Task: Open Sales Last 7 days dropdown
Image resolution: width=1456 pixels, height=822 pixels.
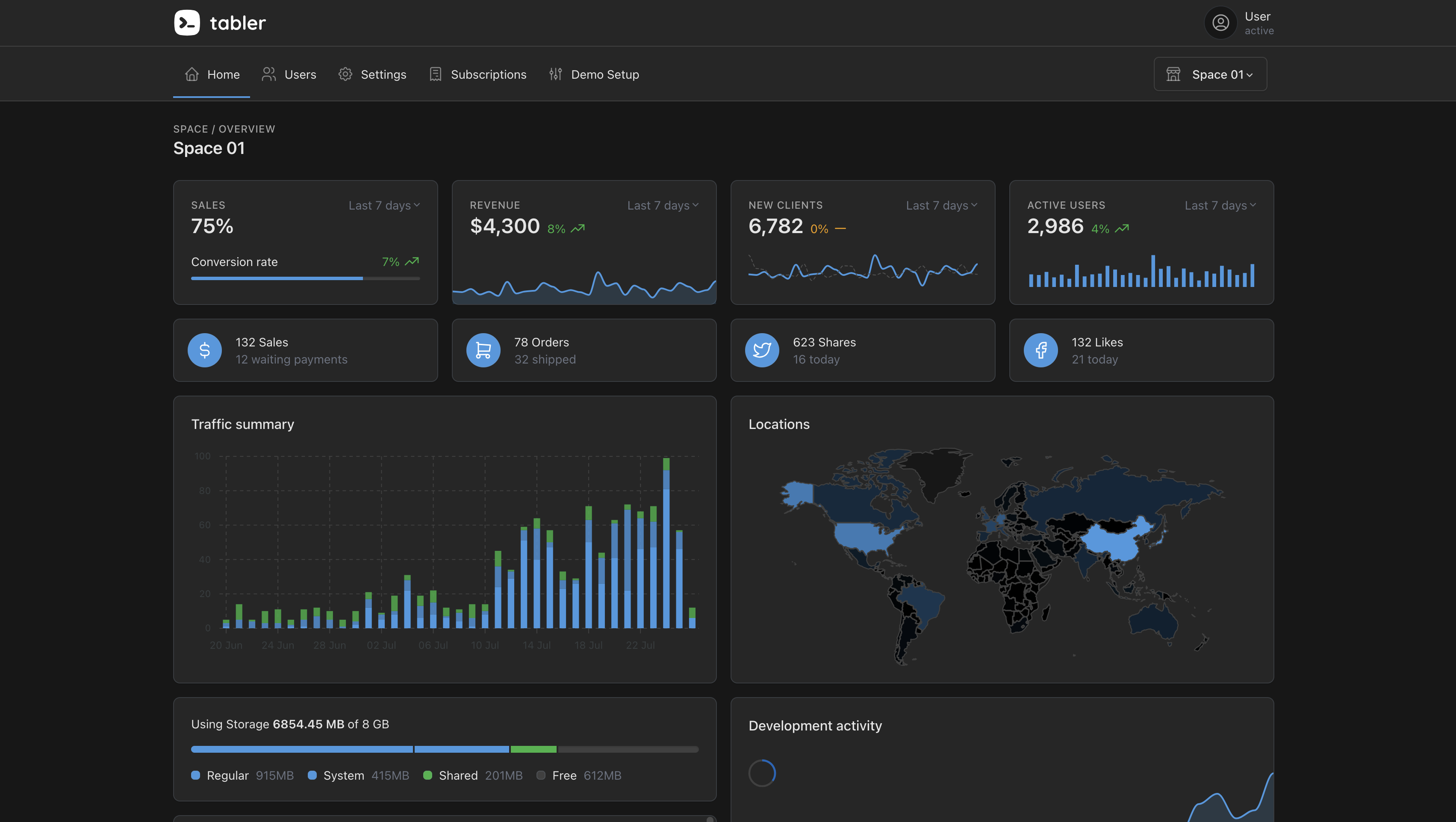Action: [384, 205]
